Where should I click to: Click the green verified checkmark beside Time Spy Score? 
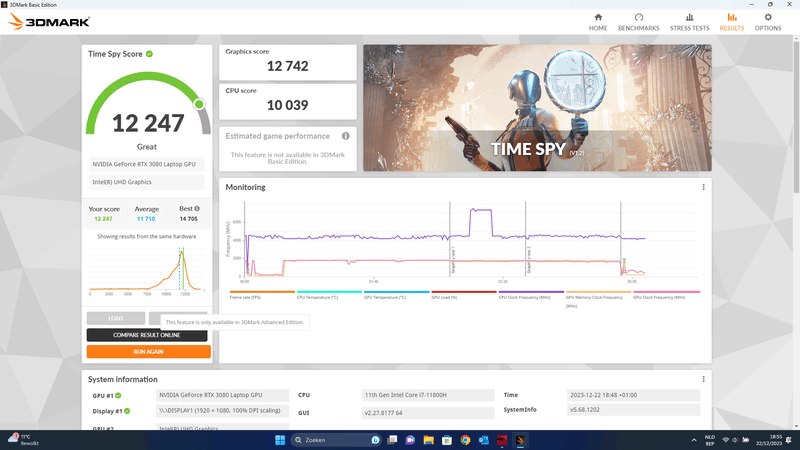pos(149,54)
